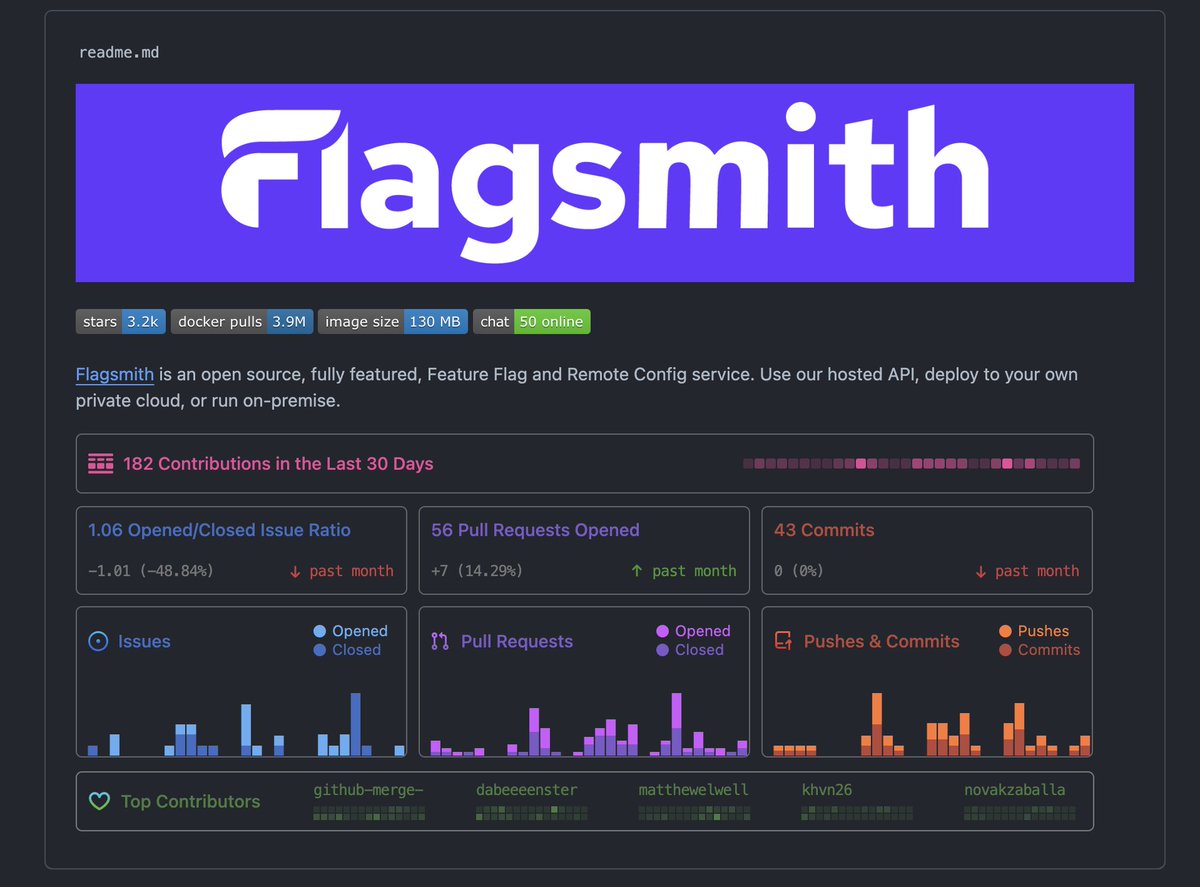
Task: Click the orange Pushes legend dot
Action: (1005, 631)
